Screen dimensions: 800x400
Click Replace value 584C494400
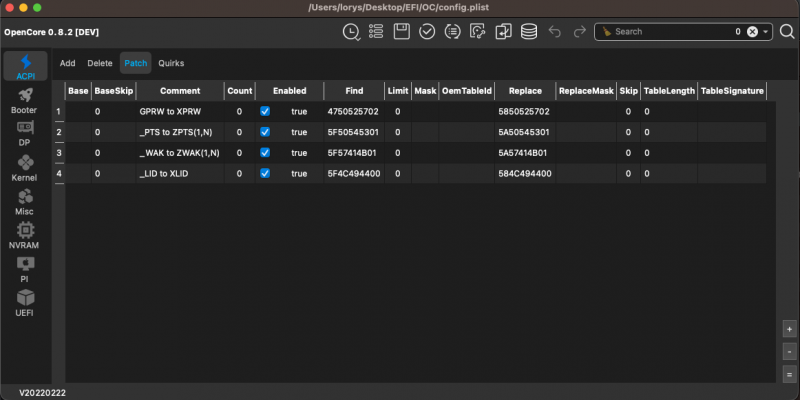pyautogui.click(x=525, y=173)
